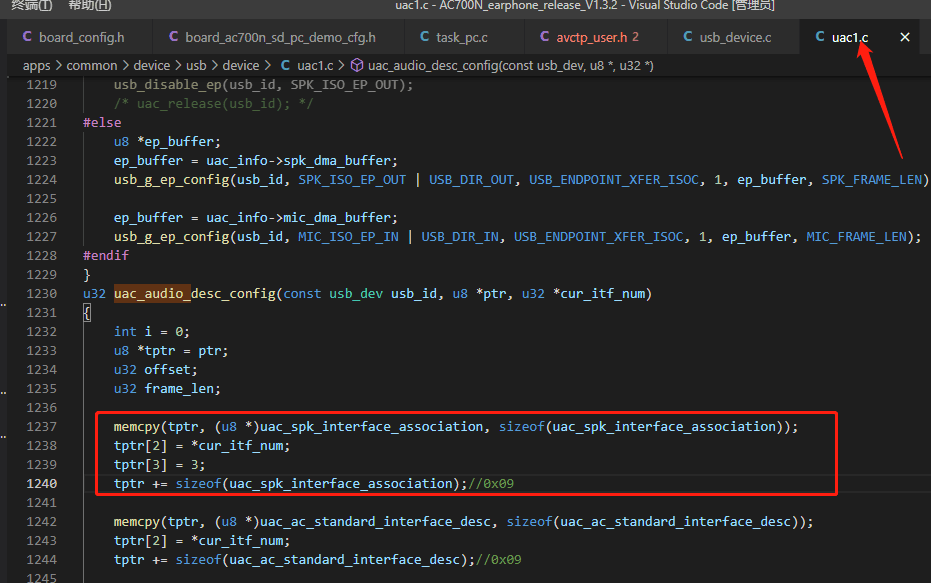
Task: Click the //0x09 comment on line 1240
Action: 491,483
